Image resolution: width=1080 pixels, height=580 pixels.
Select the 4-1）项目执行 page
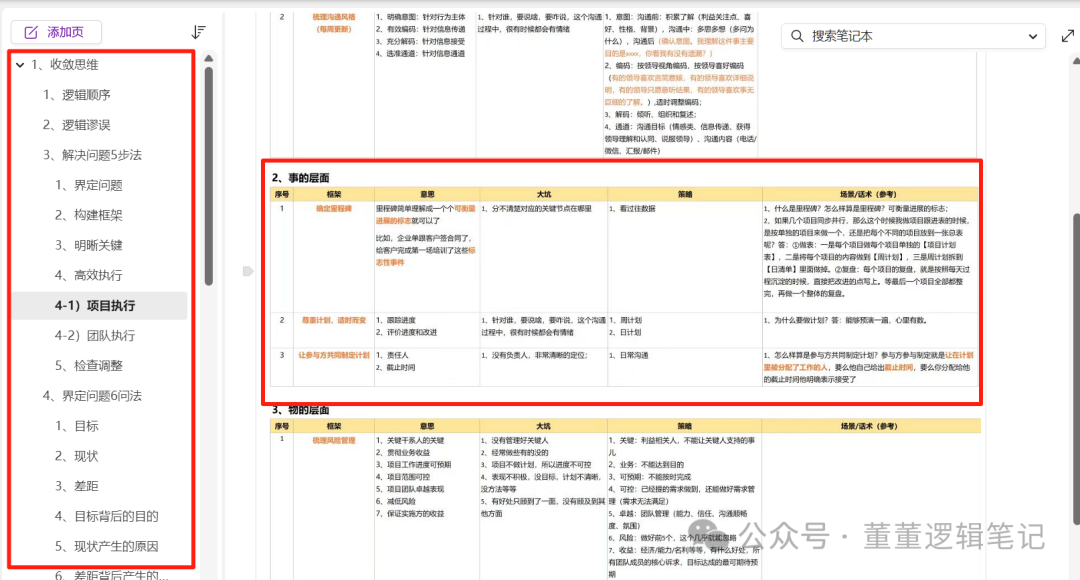(99, 306)
